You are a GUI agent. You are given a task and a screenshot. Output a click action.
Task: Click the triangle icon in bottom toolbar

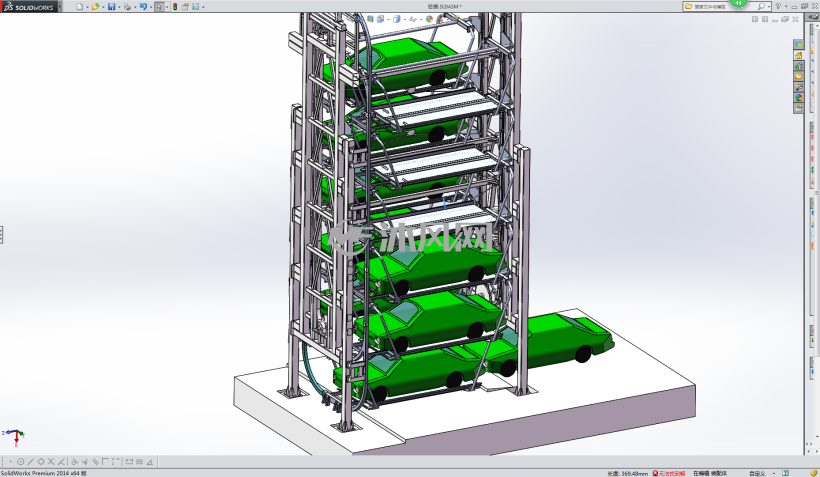[150, 461]
